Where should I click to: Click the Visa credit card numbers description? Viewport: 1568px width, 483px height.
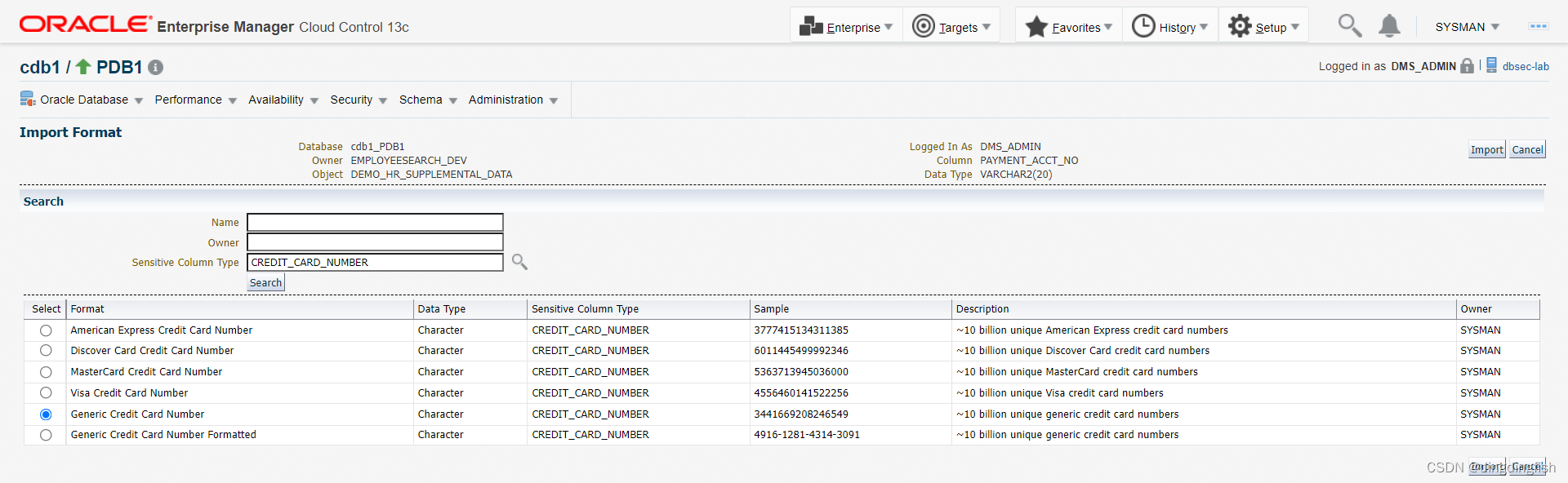(x=1060, y=393)
